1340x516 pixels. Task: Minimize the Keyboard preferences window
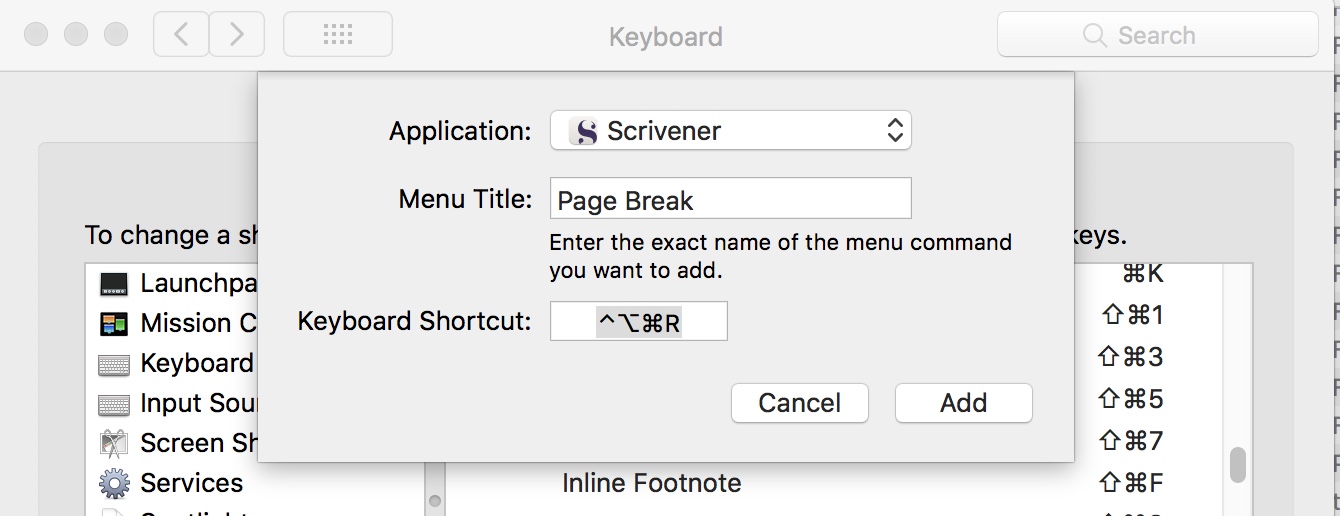click(76, 35)
